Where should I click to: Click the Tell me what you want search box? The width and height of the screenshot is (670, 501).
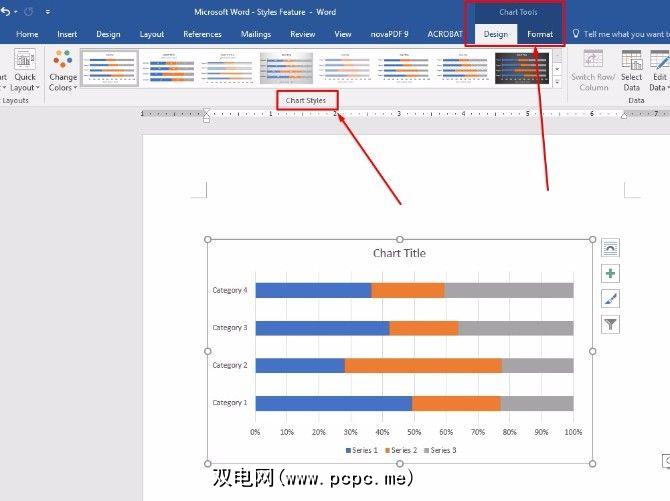[x=624, y=34]
